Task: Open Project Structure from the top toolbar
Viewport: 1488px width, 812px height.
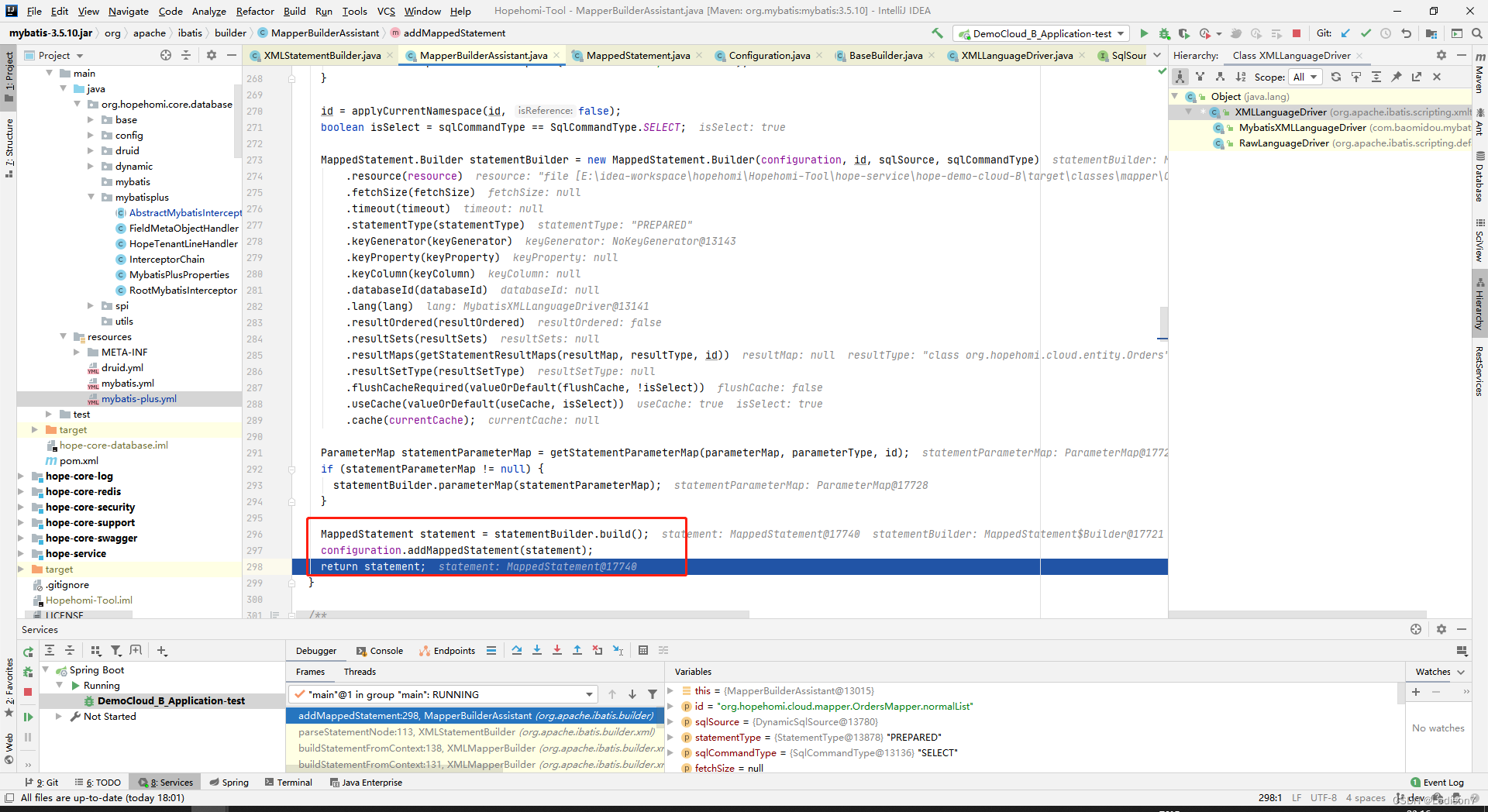Action: click(x=1431, y=33)
